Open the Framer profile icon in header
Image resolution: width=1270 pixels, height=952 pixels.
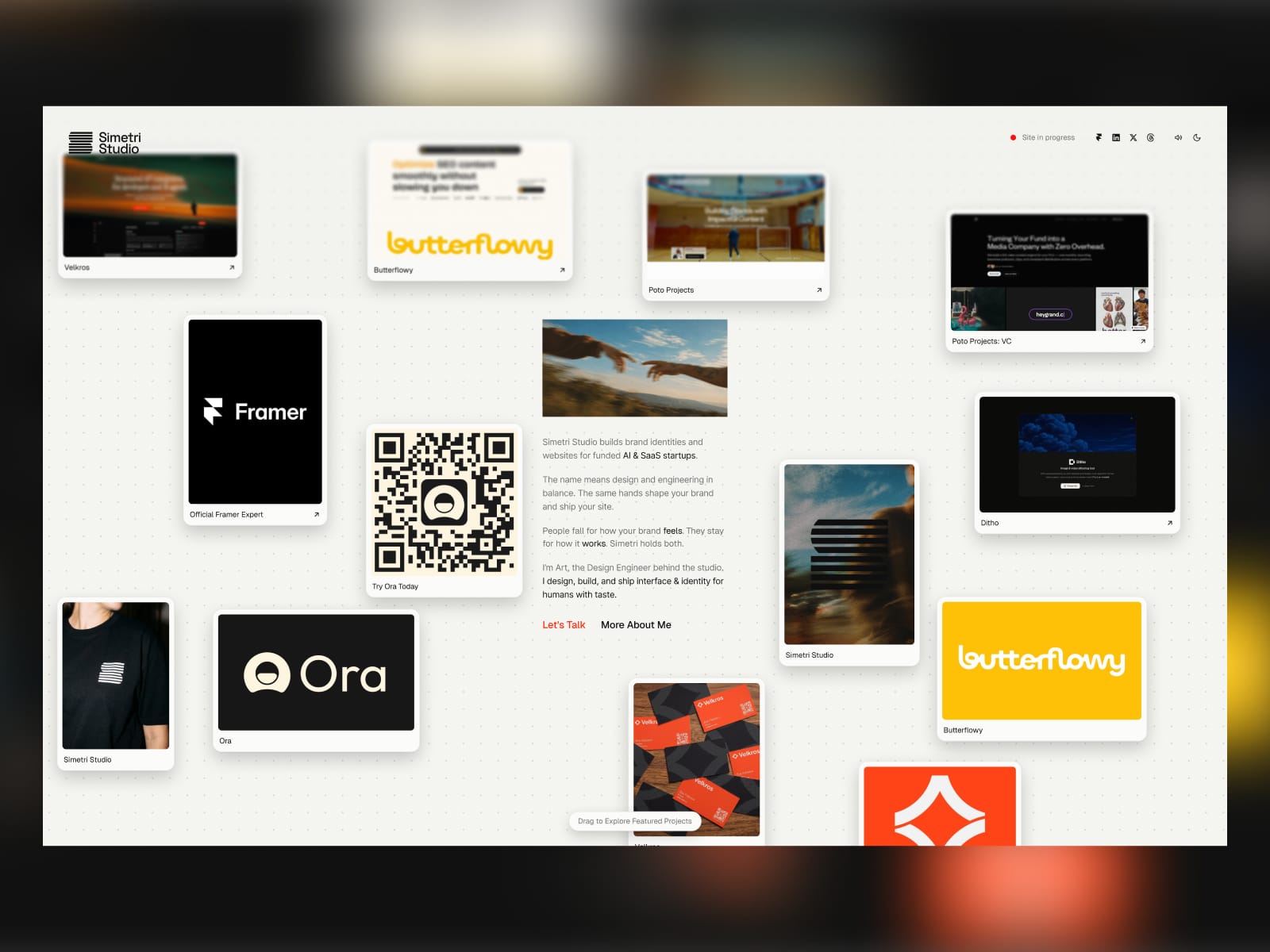pos(1099,137)
